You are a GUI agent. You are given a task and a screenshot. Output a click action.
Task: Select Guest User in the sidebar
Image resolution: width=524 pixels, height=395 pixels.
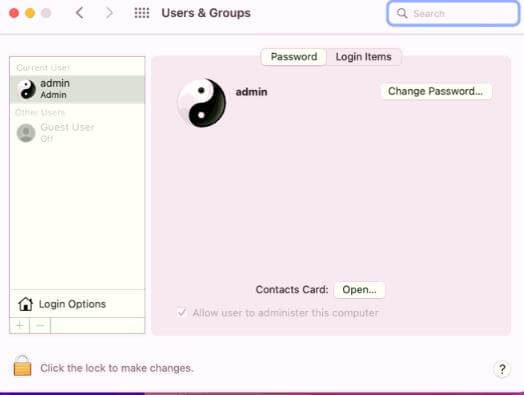77,133
